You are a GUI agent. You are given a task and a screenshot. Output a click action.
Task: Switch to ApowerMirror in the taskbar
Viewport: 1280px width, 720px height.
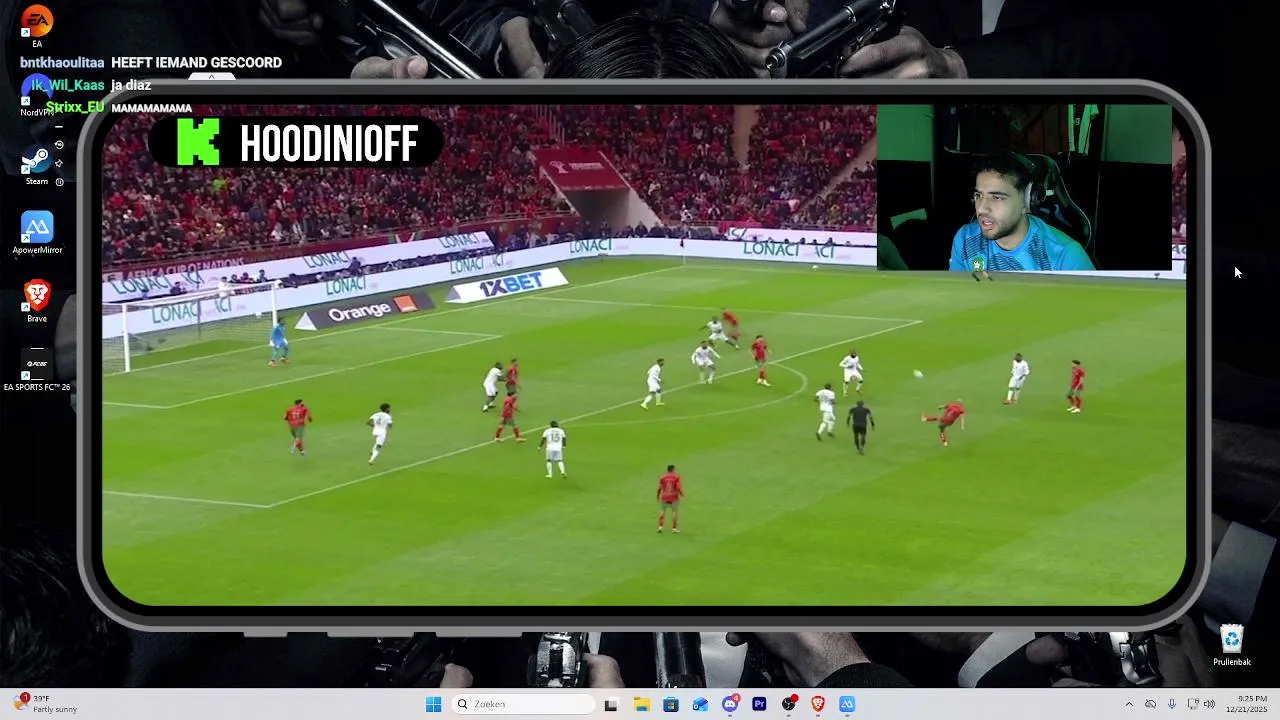coord(847,704)
